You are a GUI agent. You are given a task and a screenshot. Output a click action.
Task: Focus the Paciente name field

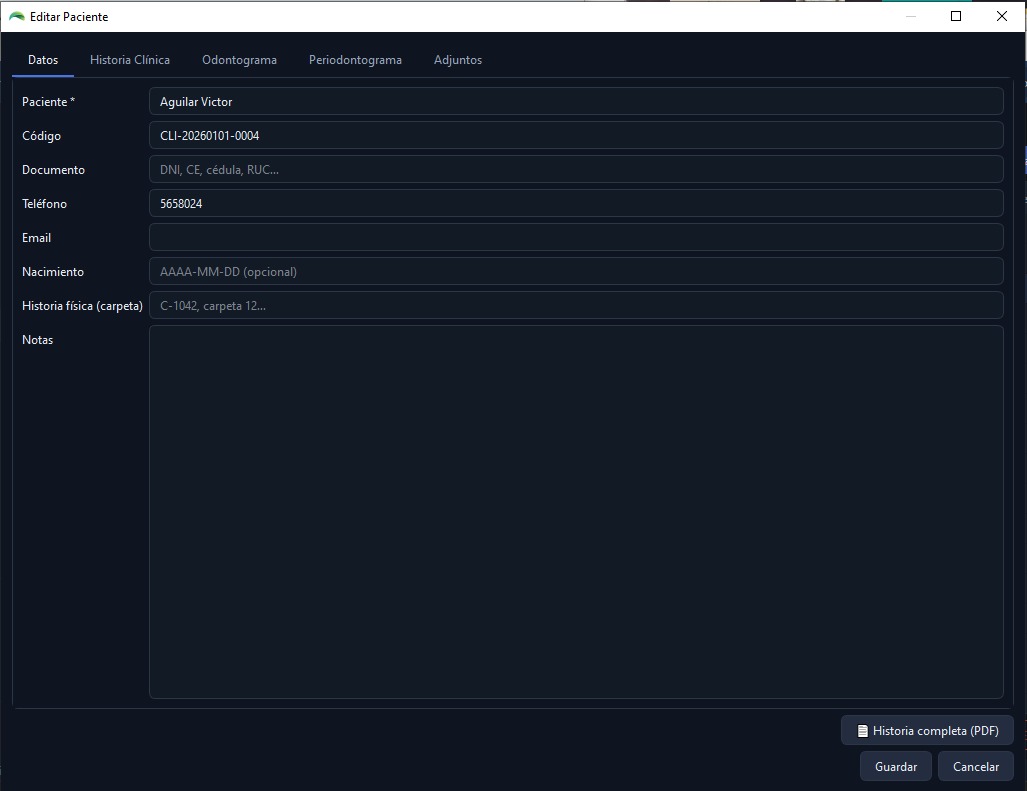click(x=576, y=101)
